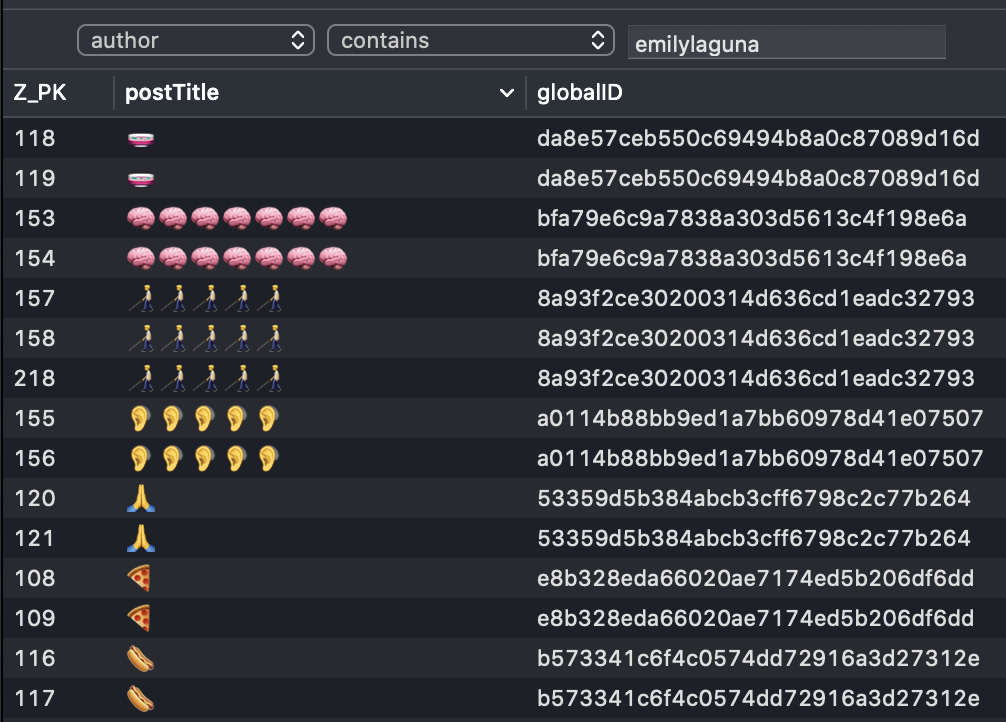Click the ear emojis title in row 155

204,418
